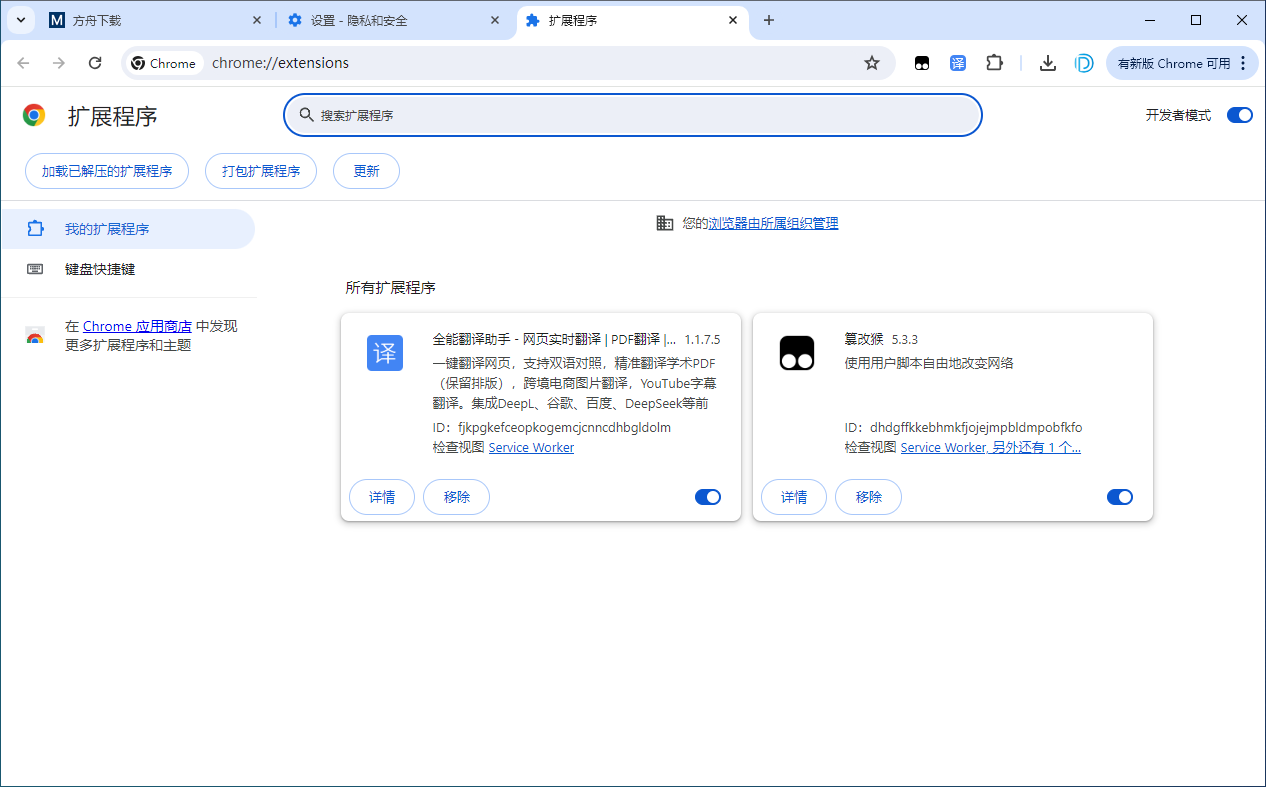Screen dimensions: 1266x787
Task: Select the keyboard icon beside 键盘快捷键
Action: (35, 269)
